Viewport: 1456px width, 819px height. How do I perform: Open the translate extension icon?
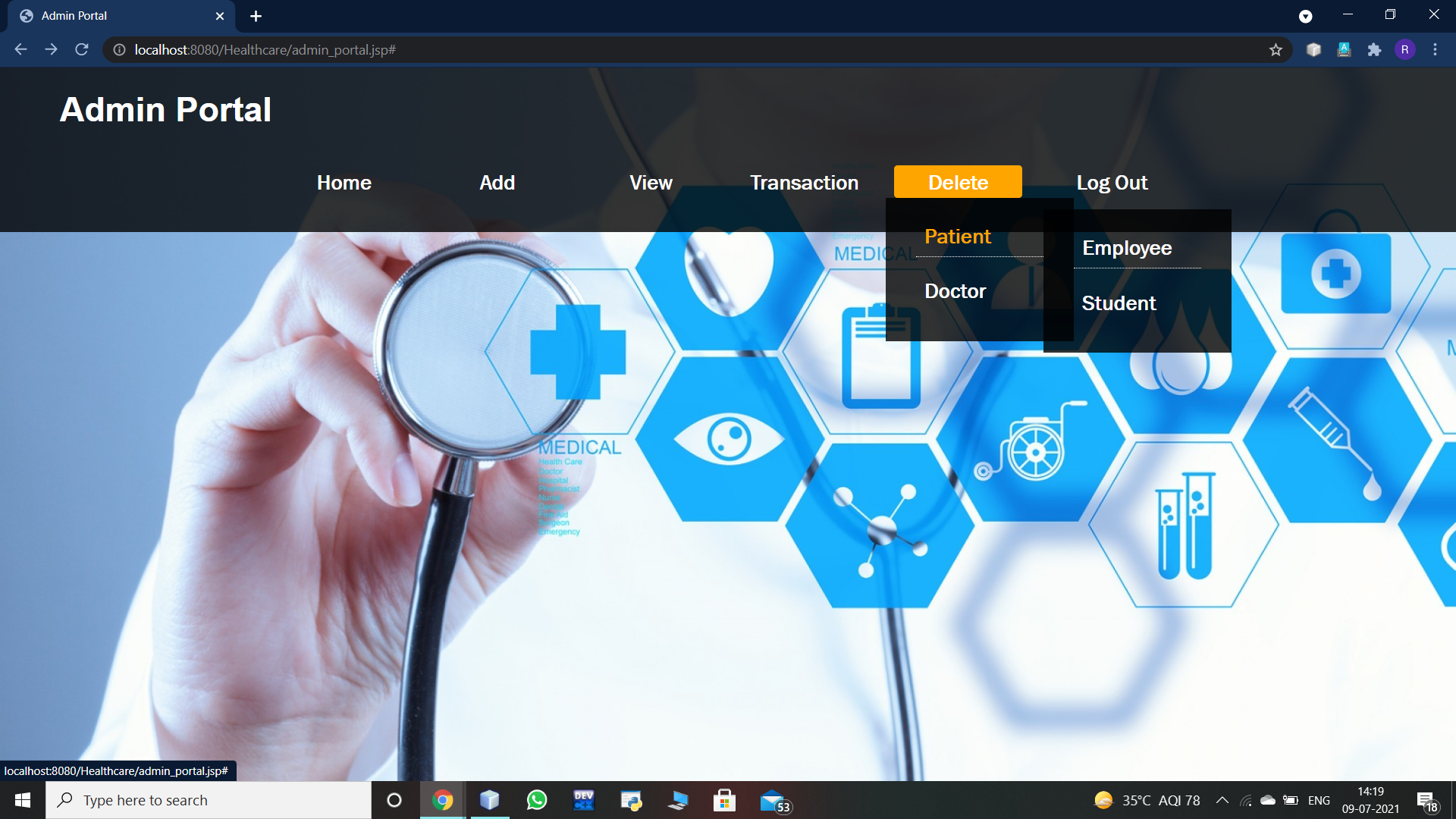click(1344, 49)
